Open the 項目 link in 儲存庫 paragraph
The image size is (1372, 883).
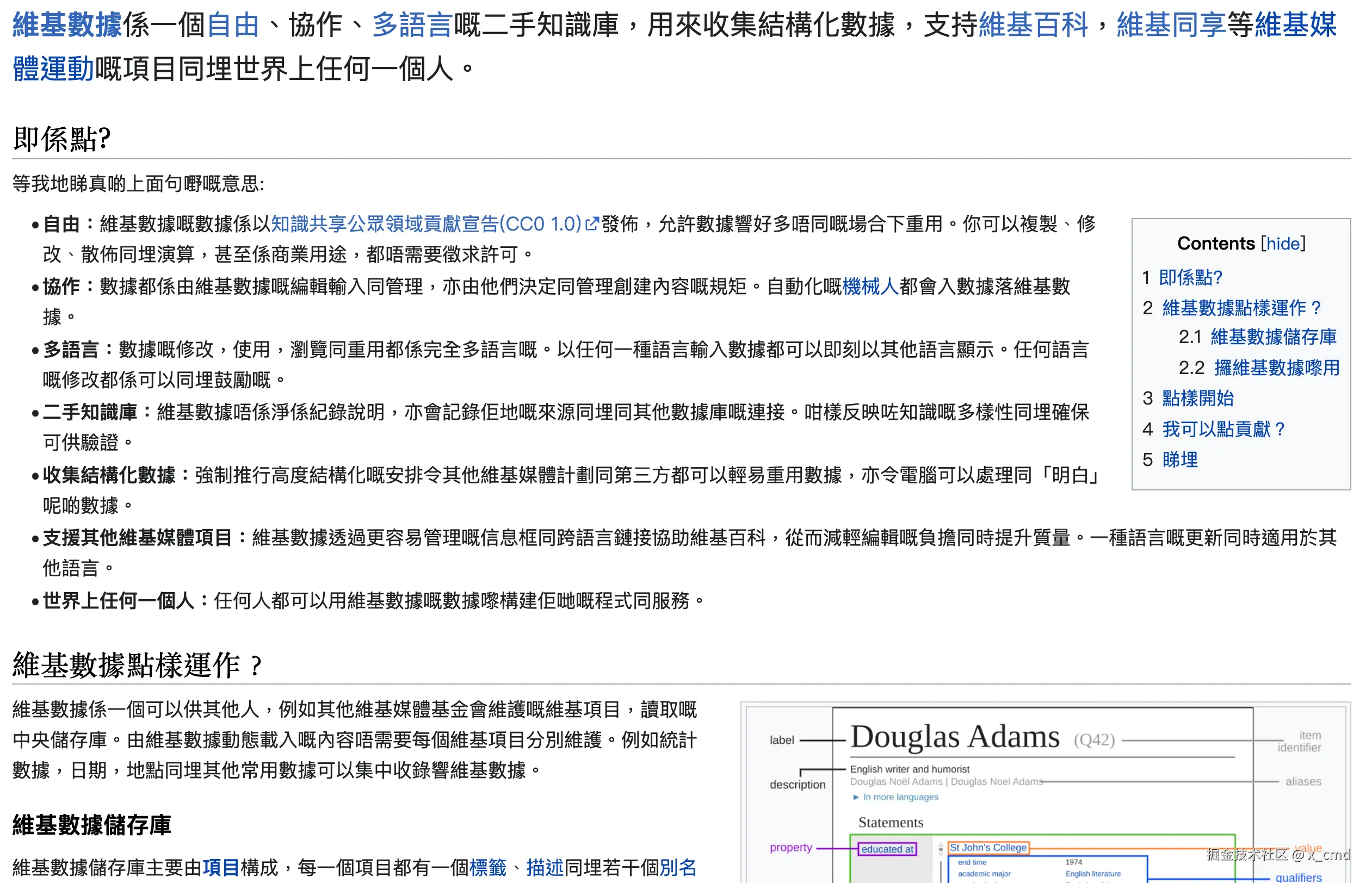tap(221, 867)
